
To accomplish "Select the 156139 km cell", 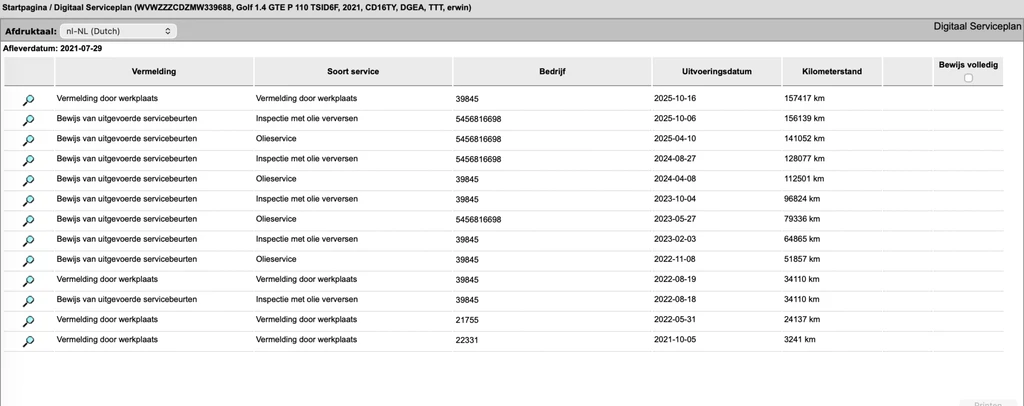I will coord(804,119).
